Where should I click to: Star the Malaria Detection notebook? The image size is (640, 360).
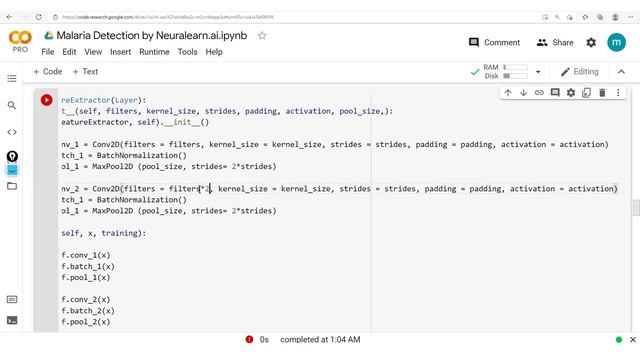tap(262, 36)
